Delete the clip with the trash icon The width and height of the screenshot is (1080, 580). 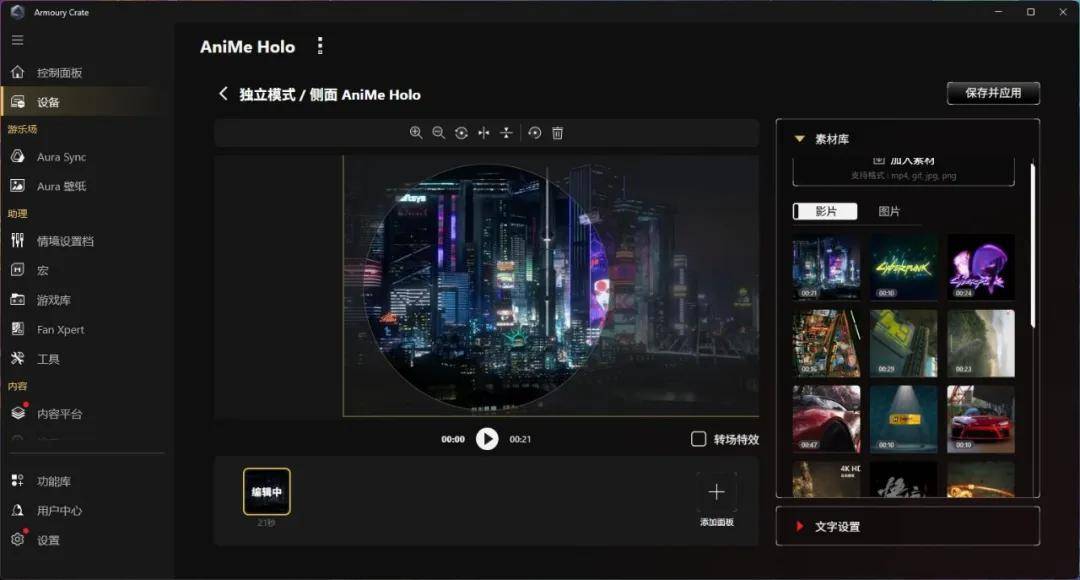pos(558,133)
